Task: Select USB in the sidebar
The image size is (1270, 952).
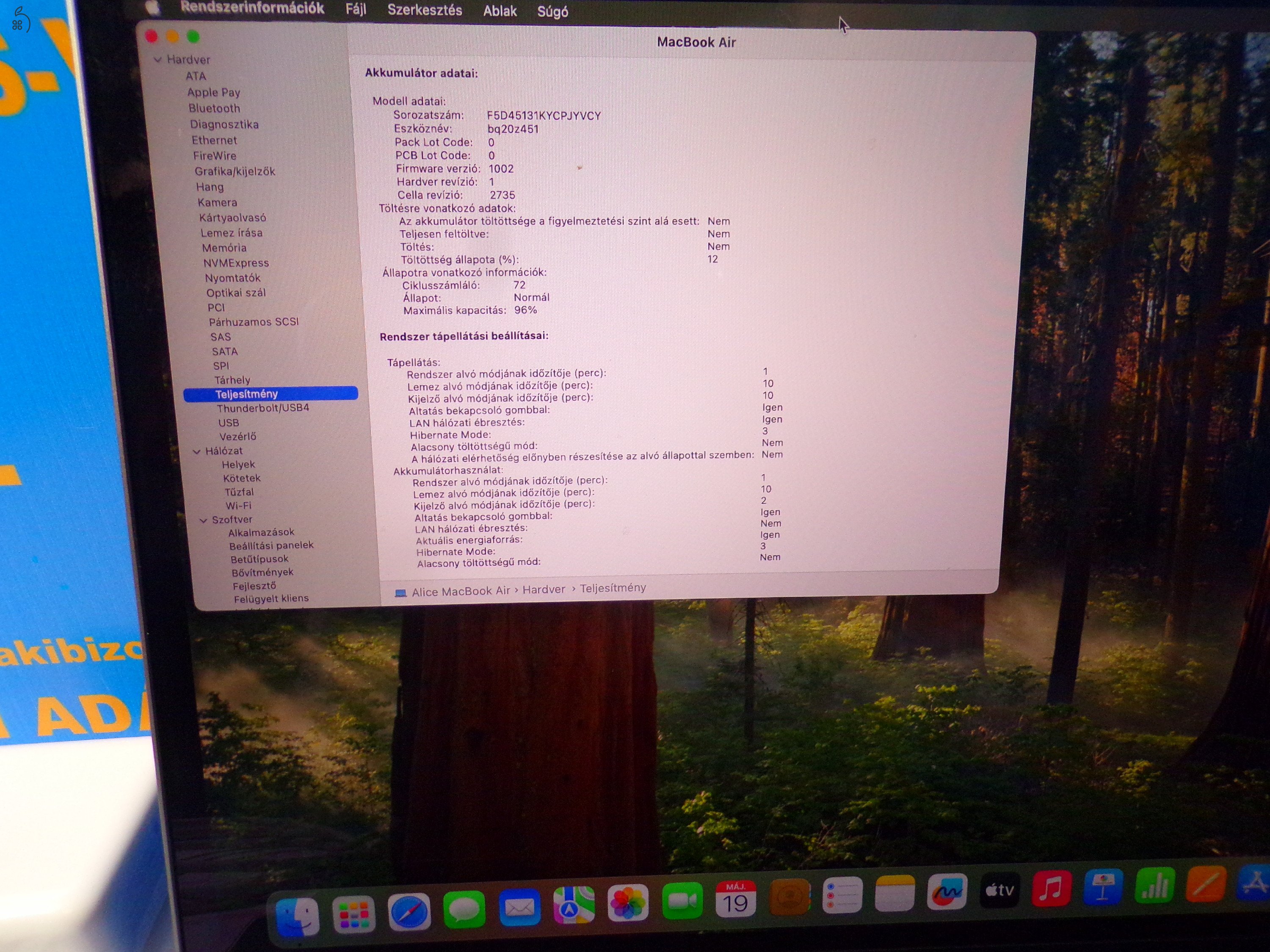Action: (229, 422)
